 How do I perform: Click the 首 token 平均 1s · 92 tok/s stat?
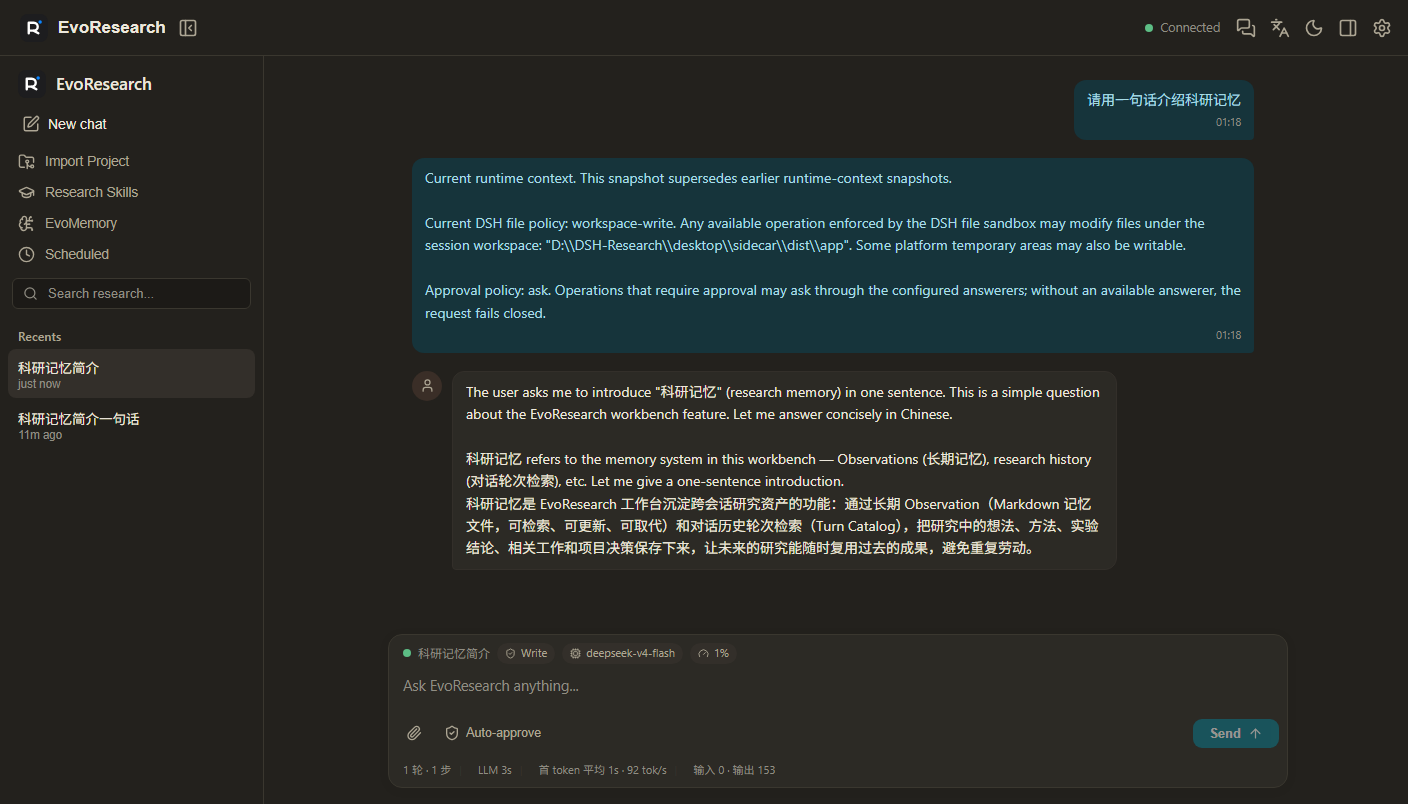[602, 770]
